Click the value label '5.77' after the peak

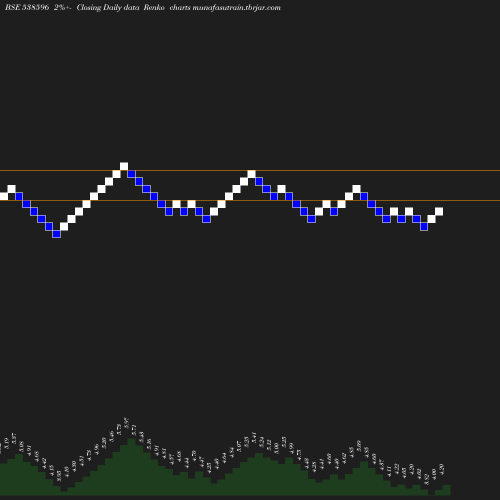coord(134,430)
